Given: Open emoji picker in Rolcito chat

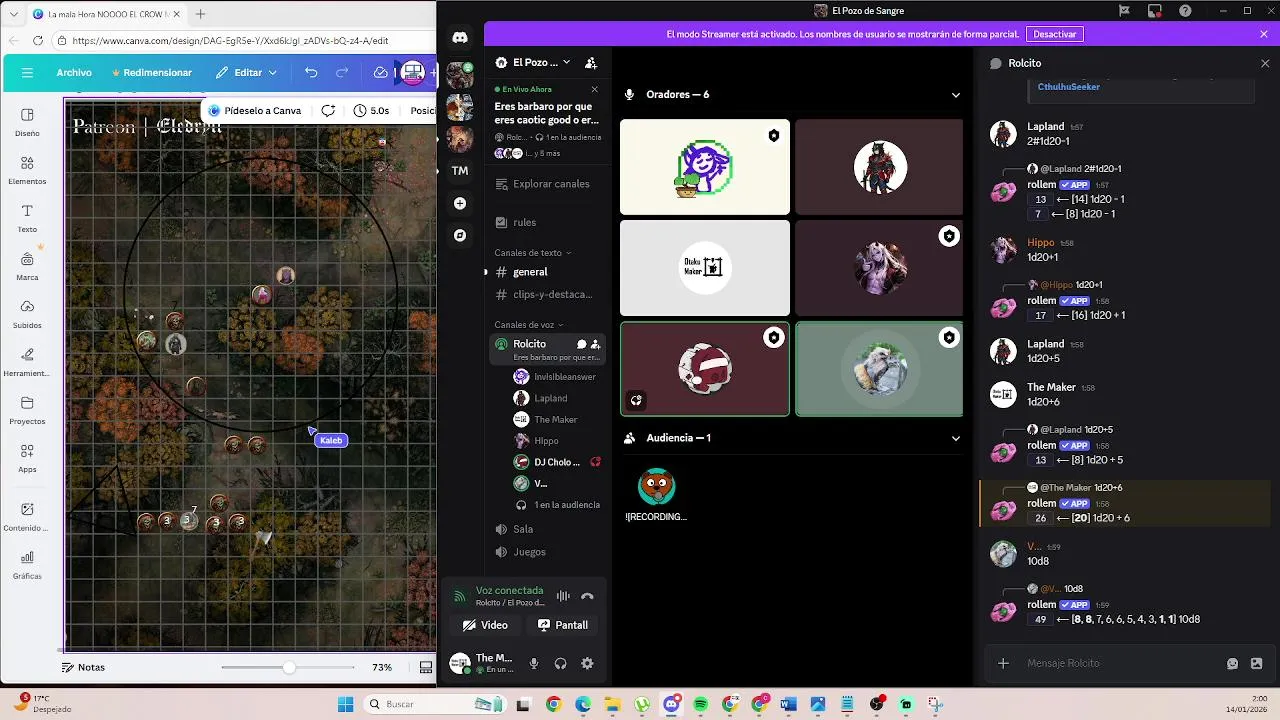Looking at the screenshot, I should [1232, 663].
